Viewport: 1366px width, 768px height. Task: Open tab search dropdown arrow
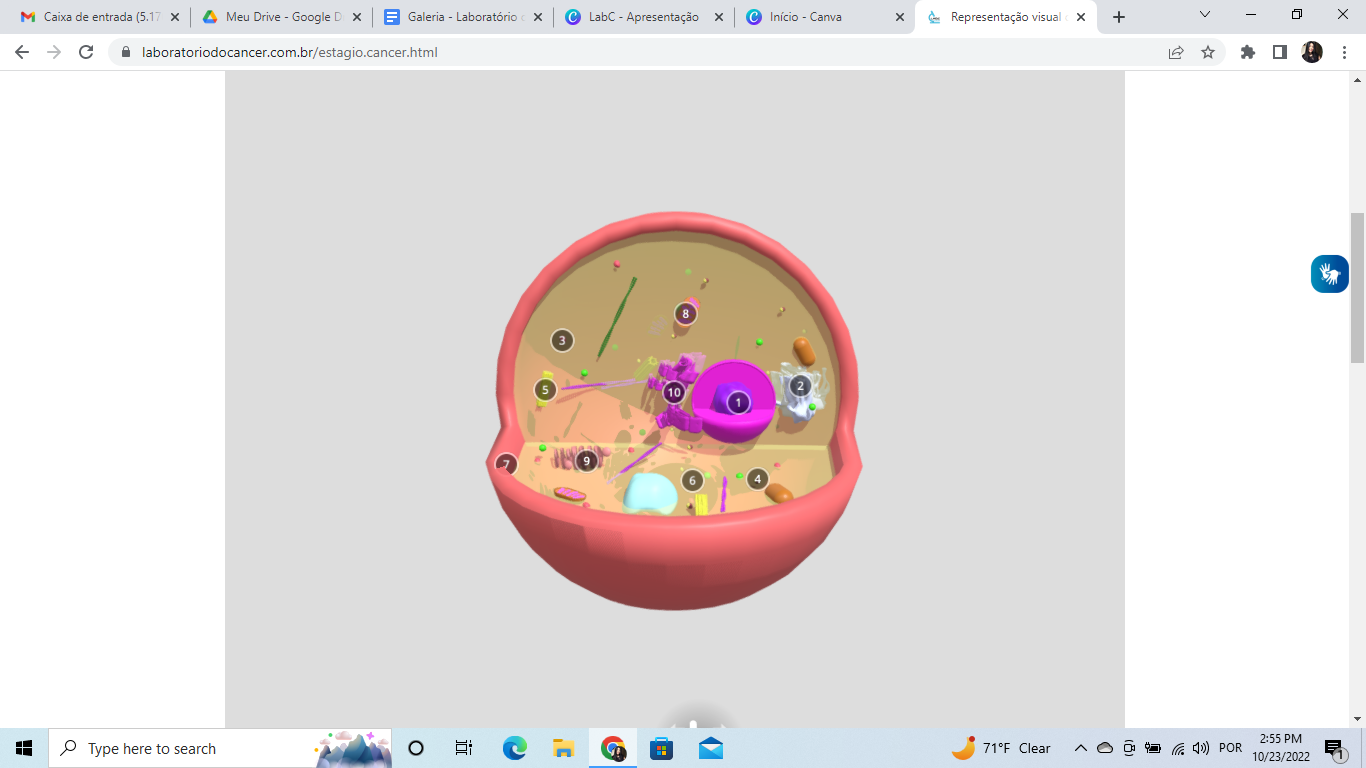click(1205, 15)
